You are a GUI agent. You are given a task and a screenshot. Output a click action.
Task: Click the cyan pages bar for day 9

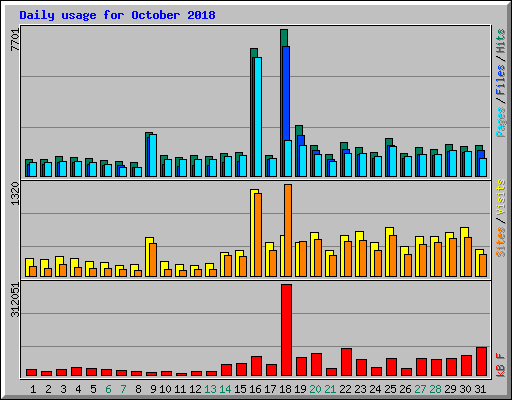tap(153, 156)
